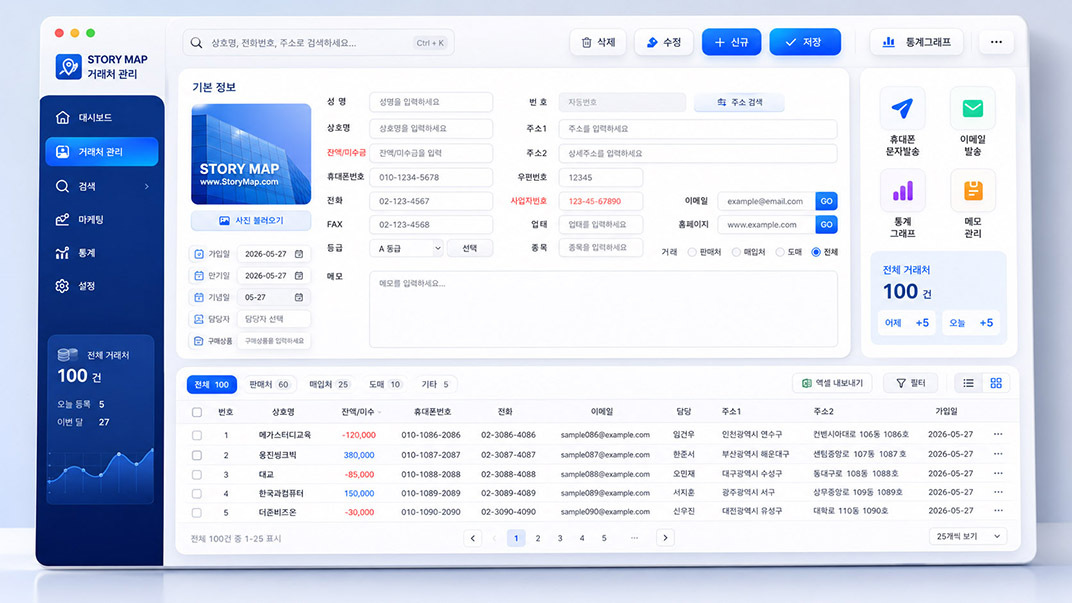Go to the previous page arrow
The image size is (1072, 603).
472,538
